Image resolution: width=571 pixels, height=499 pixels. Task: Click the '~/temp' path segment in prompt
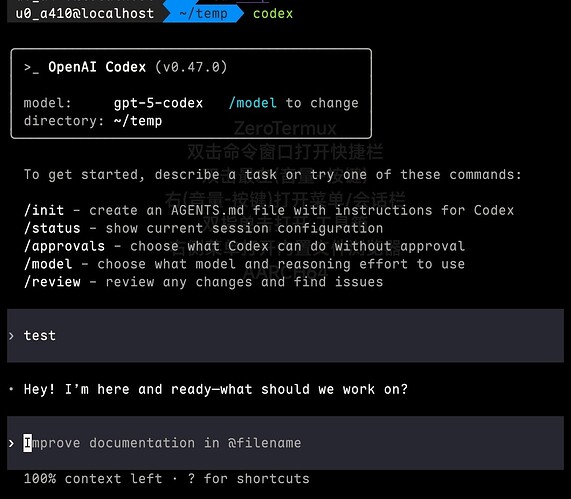(203, 13)
